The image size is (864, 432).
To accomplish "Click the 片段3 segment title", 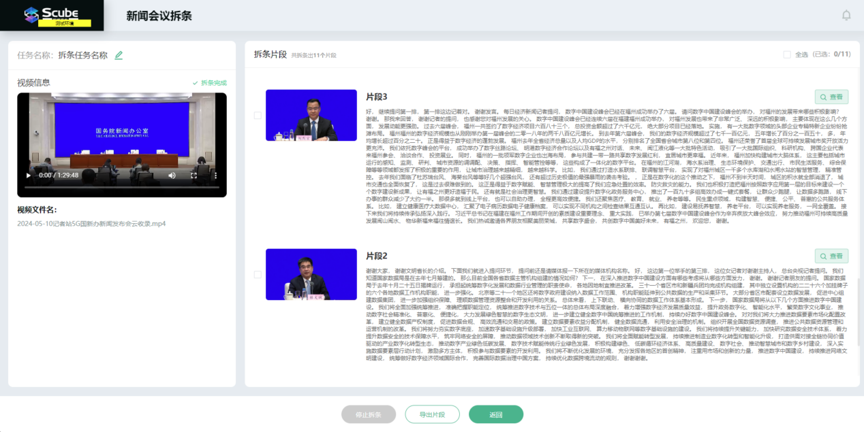I will click(x=377, y=97).
